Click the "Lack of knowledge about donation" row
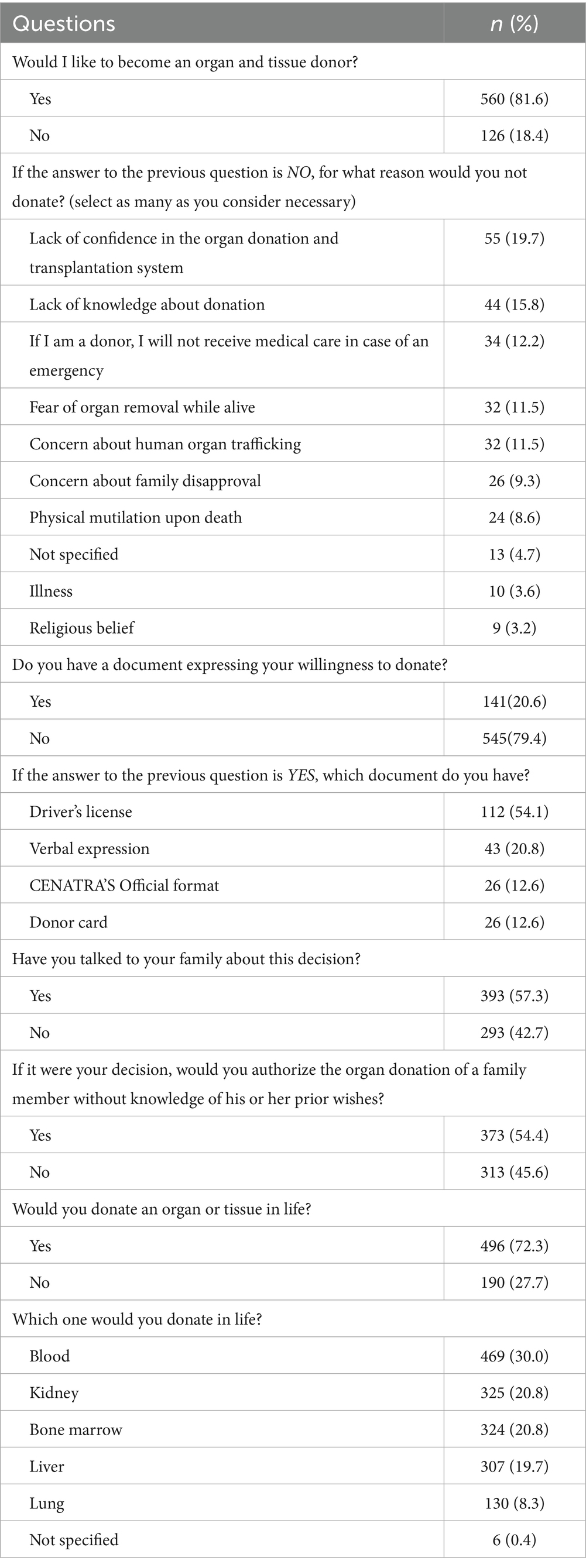The height and width of the screenshot is (1568, 586). pyautogui.click(x=147, y=304)
